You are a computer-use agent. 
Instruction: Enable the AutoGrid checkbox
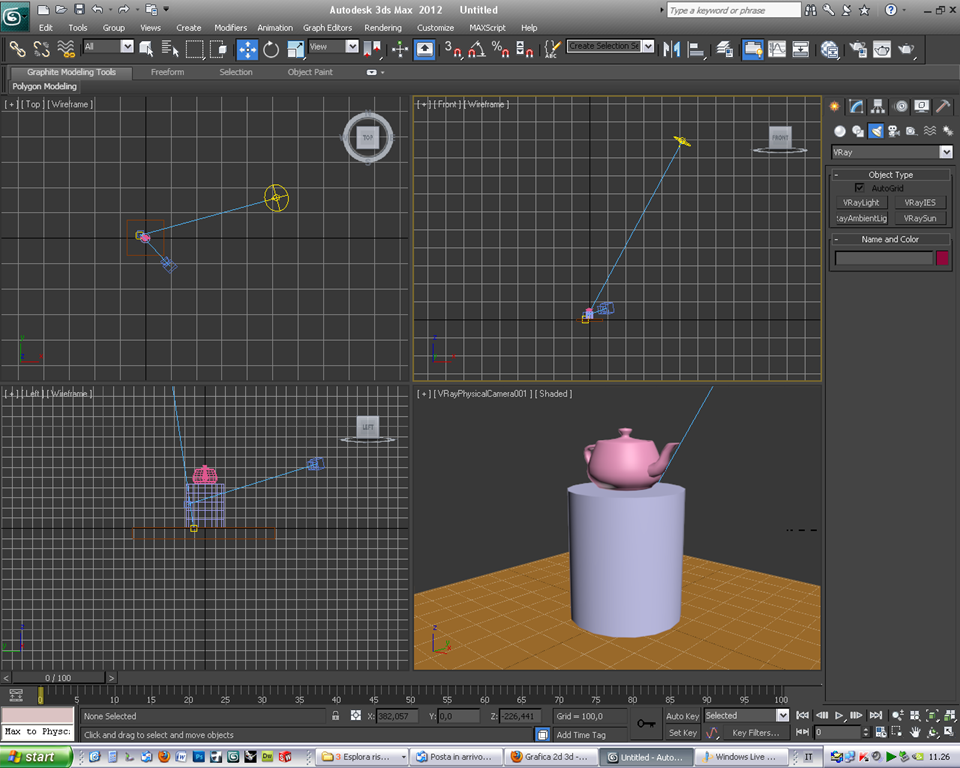point(859,188)
